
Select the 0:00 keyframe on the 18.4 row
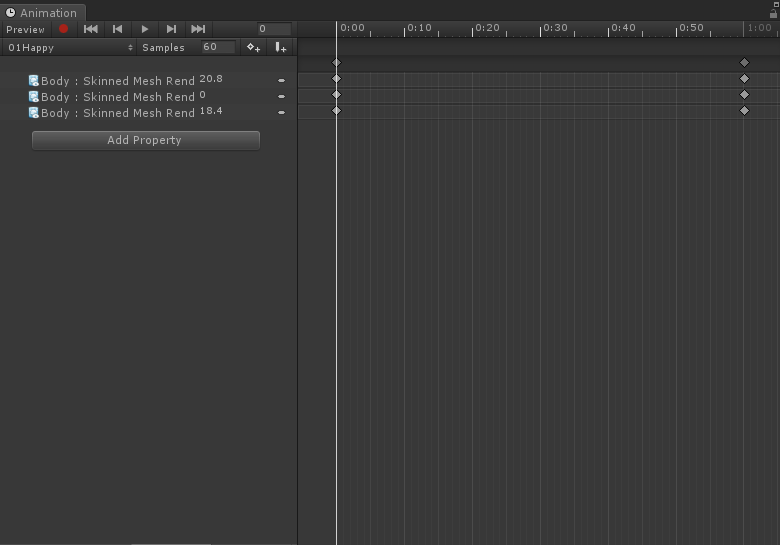pos(336,110)
